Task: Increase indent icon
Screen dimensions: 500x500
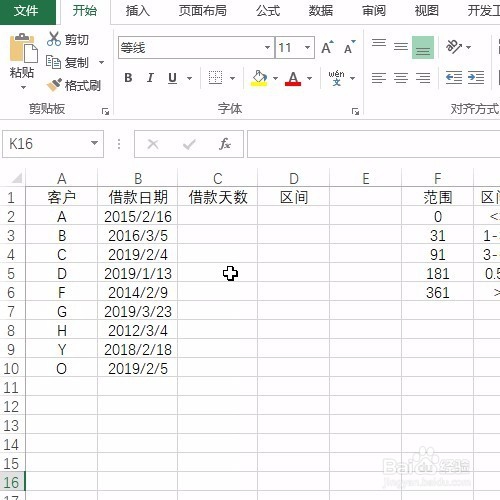Action: (x=476, y=78)
